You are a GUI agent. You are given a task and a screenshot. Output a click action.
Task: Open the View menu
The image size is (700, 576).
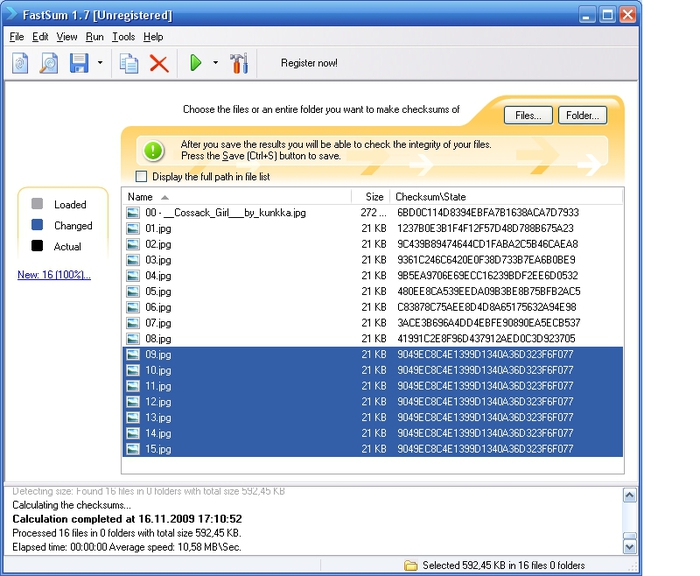[x=67, y=37]
